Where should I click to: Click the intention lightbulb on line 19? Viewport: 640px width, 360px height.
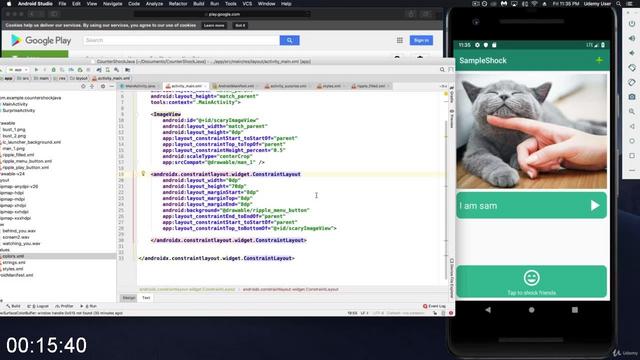pos(143,173)
